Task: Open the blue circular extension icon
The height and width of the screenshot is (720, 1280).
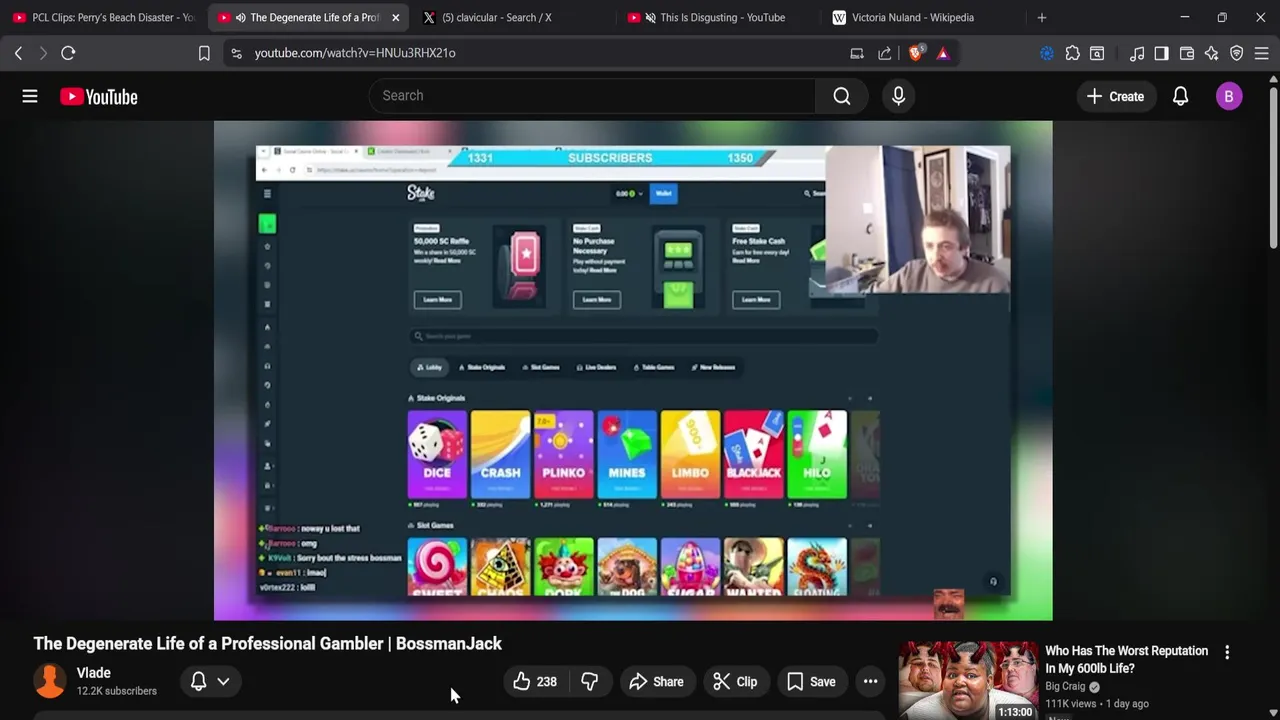Action: (1047, 53)
